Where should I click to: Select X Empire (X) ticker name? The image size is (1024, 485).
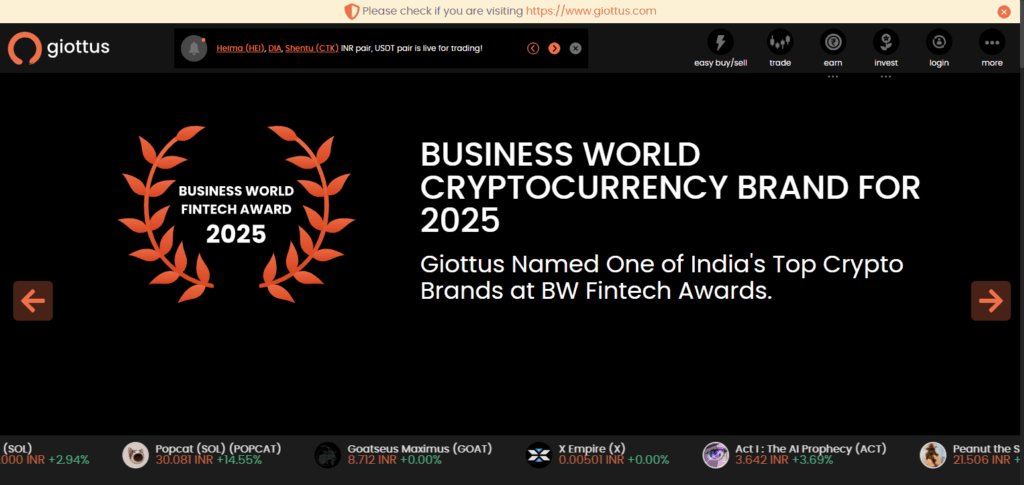tap(592, 449)
